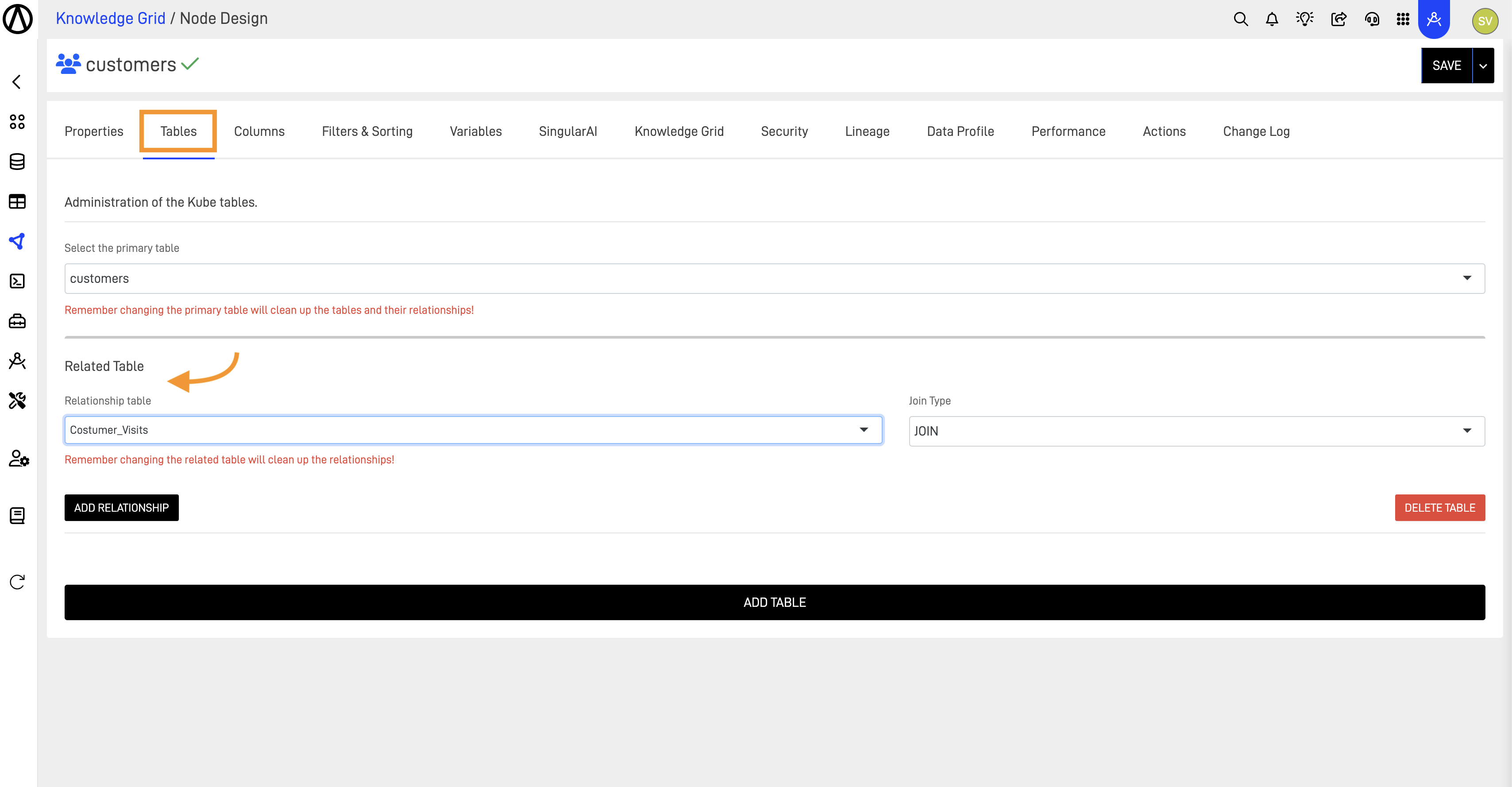Click ADD RELATIONSHIP button

tap(121, 508)
